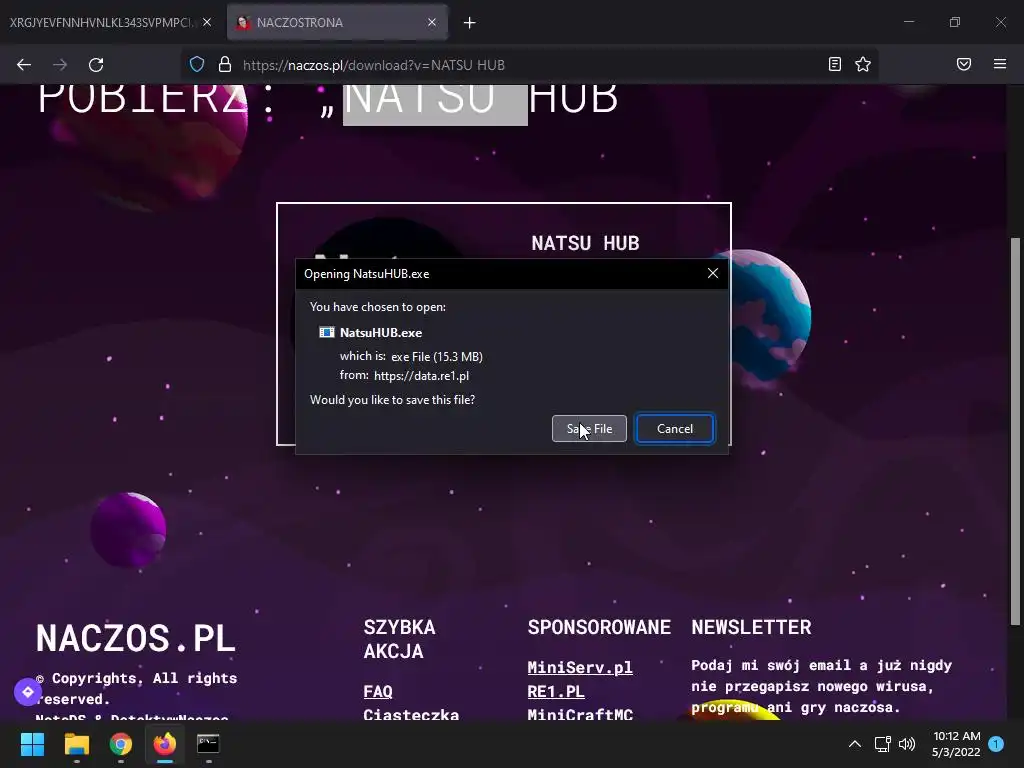Toggle Reader View icon

coord(835,64)
